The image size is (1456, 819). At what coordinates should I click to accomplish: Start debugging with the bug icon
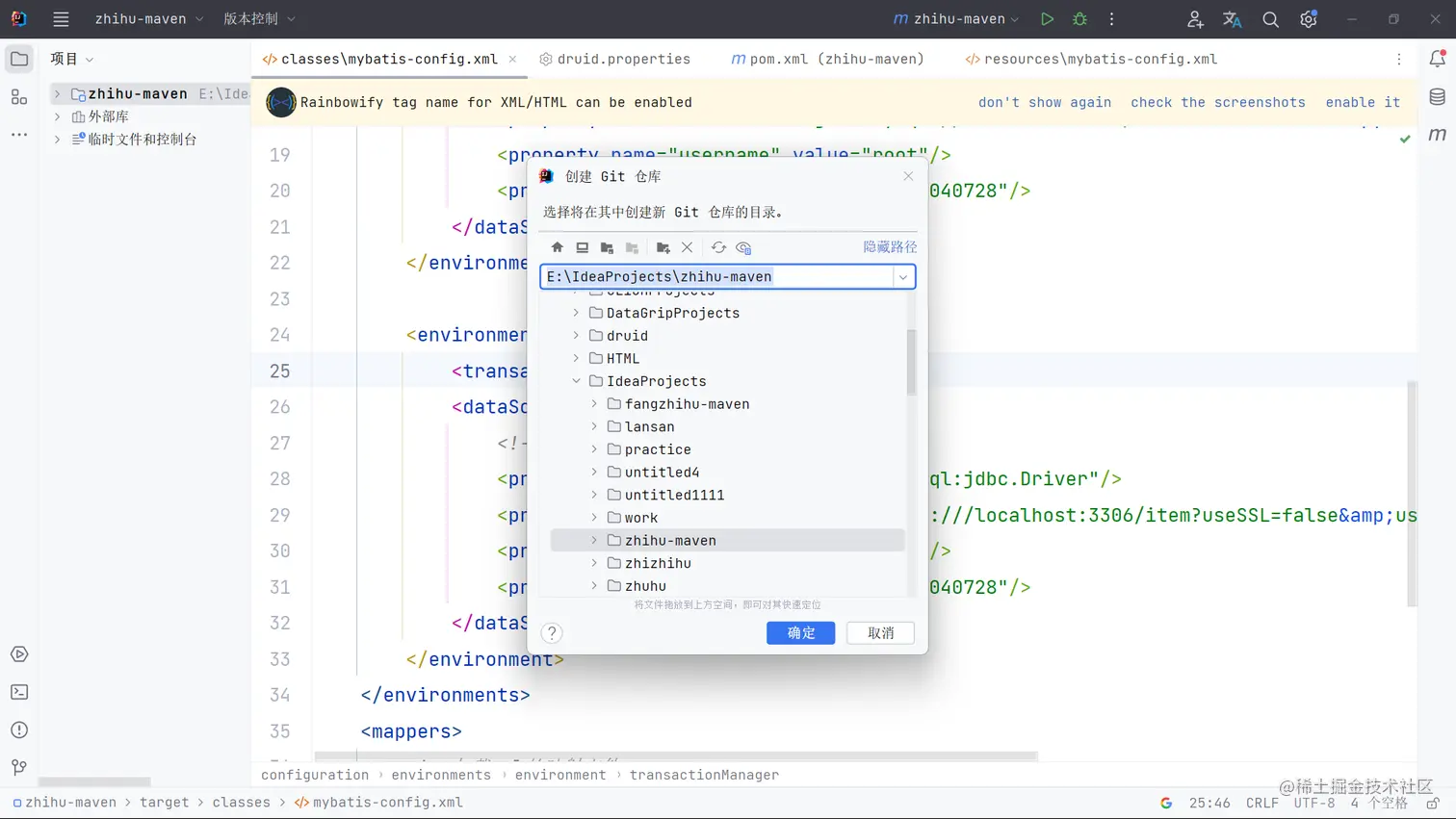[1079, 19]
